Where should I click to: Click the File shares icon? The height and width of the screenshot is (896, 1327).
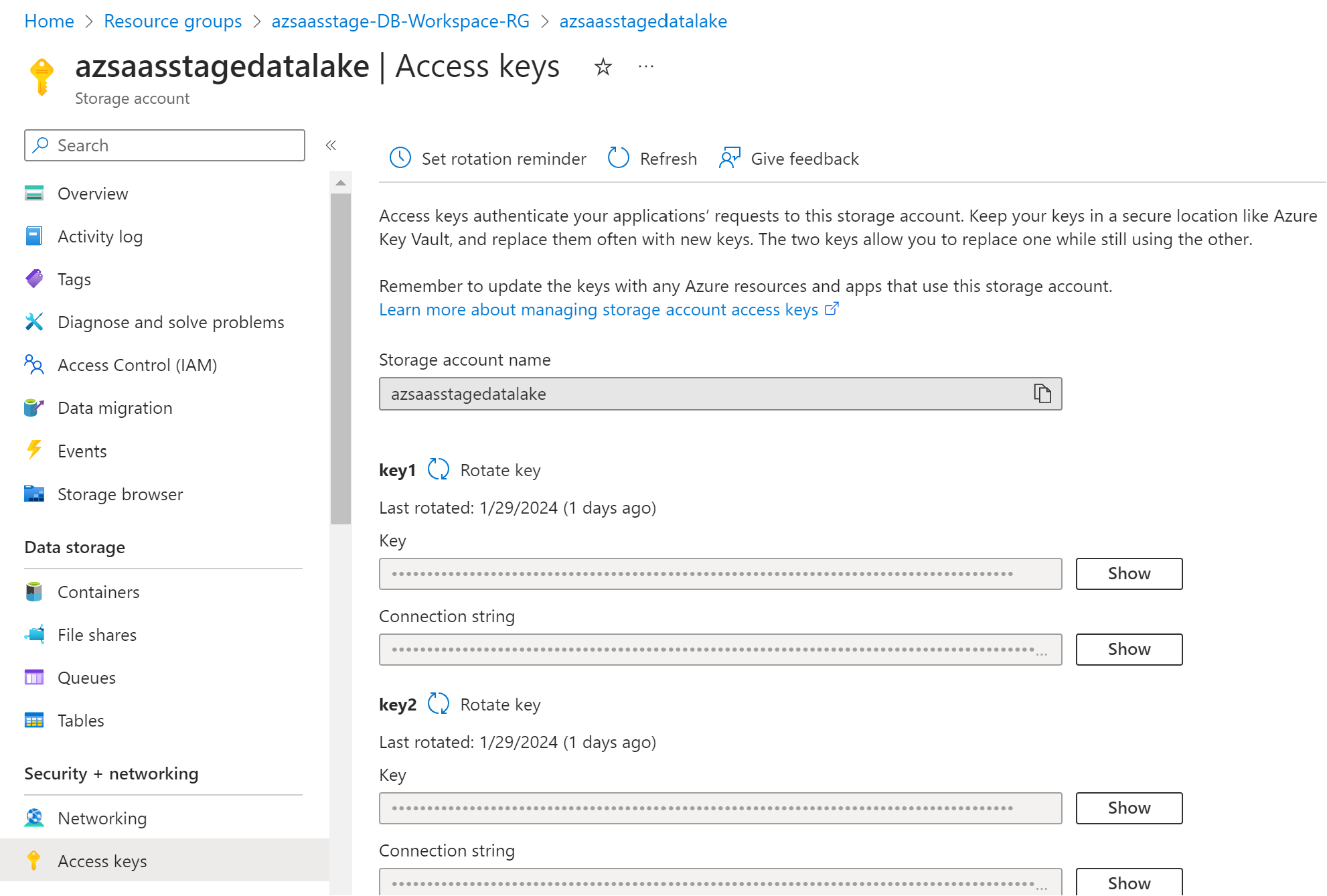point(34,635)
